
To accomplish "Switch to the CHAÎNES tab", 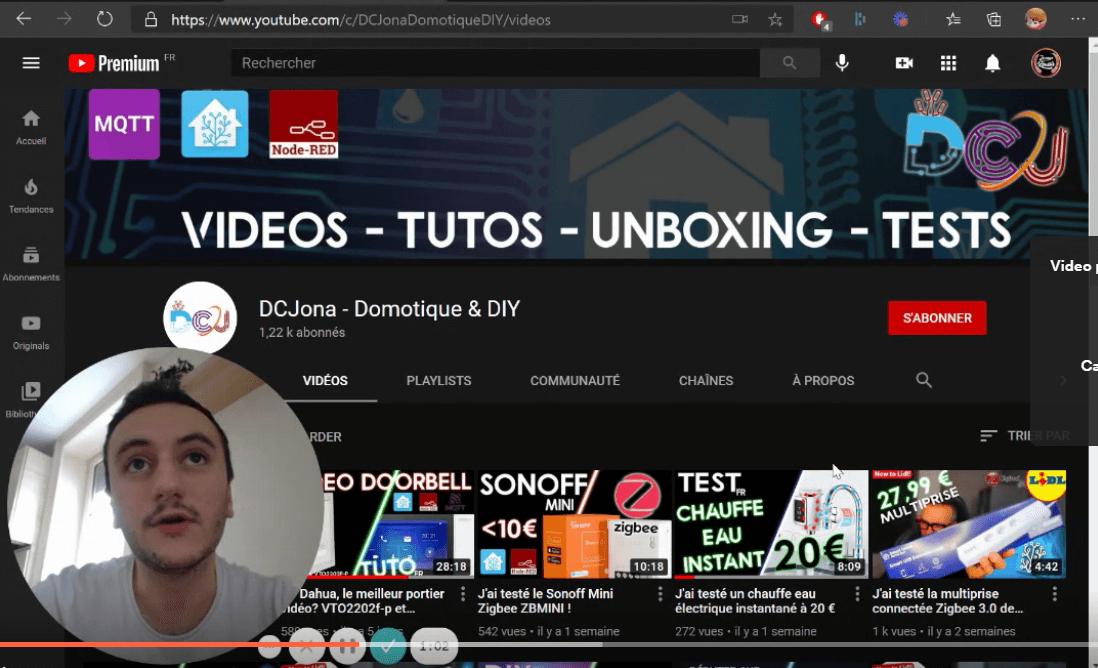I will tap(706, 381).
